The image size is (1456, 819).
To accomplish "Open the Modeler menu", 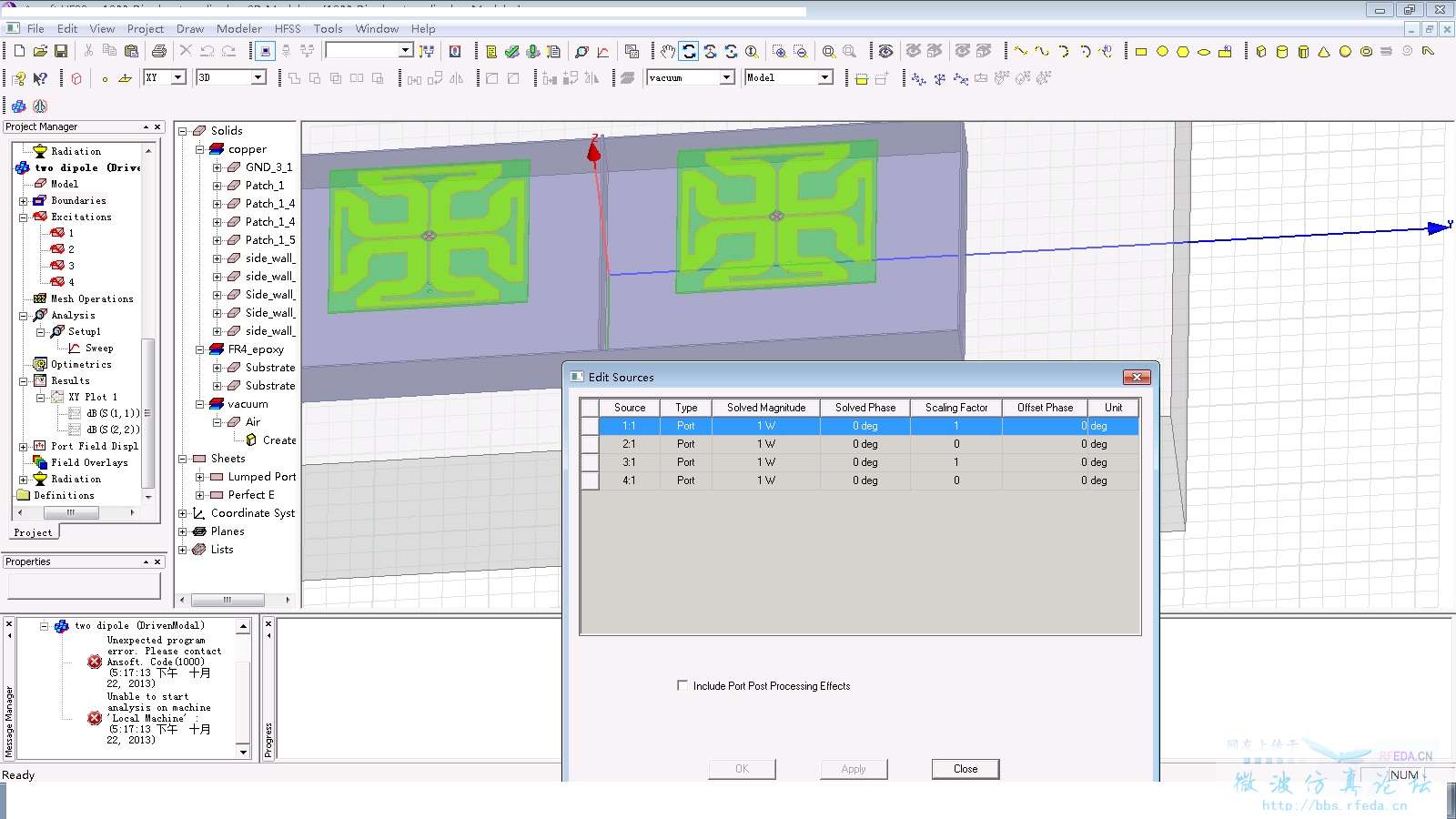I will pyautogui.click(x=238, y=28).
